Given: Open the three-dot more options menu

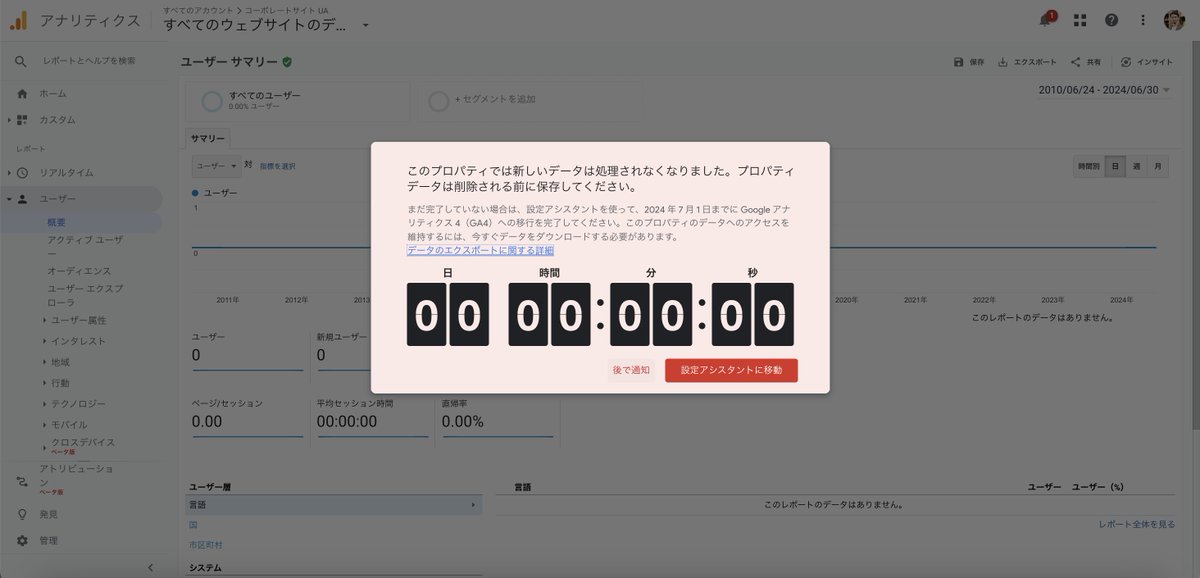Looking at the screenshot, I should pos(1143,20).
